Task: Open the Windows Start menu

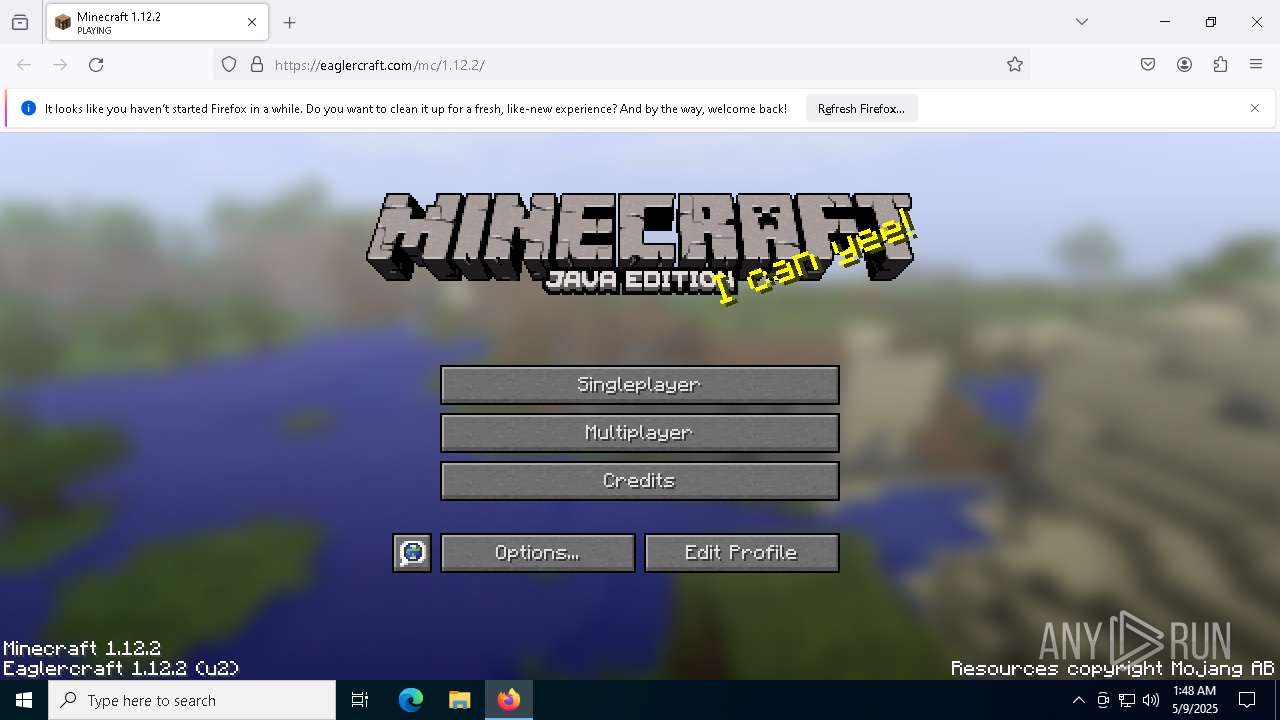Action: pyautogui.click(x=24, y=700)
